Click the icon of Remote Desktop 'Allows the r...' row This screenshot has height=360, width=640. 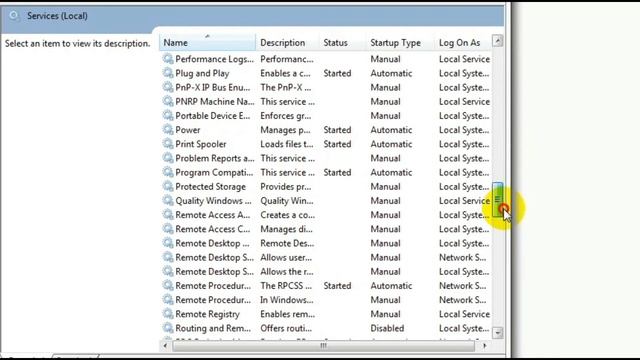168,271
